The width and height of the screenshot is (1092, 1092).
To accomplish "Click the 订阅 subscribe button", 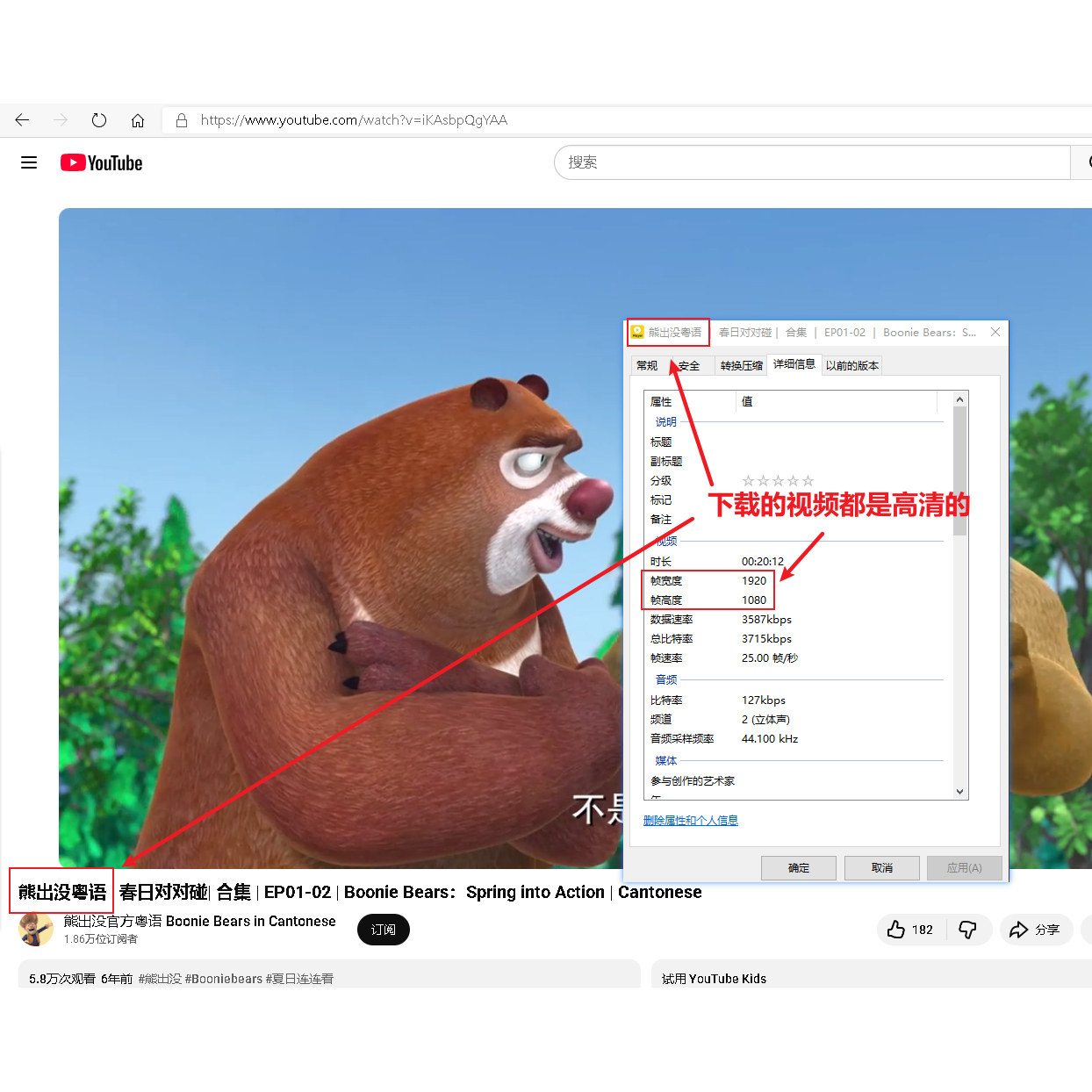I will [x=384, y=930].
